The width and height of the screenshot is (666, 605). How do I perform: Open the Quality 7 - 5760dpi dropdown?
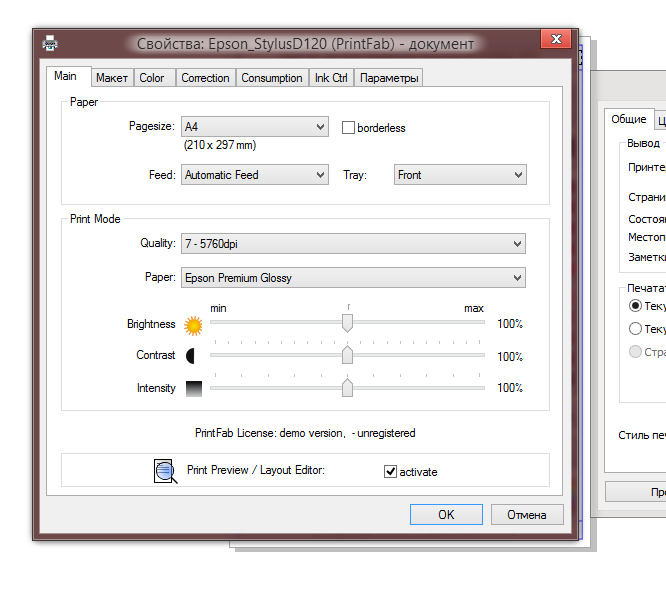click(353, 243)
